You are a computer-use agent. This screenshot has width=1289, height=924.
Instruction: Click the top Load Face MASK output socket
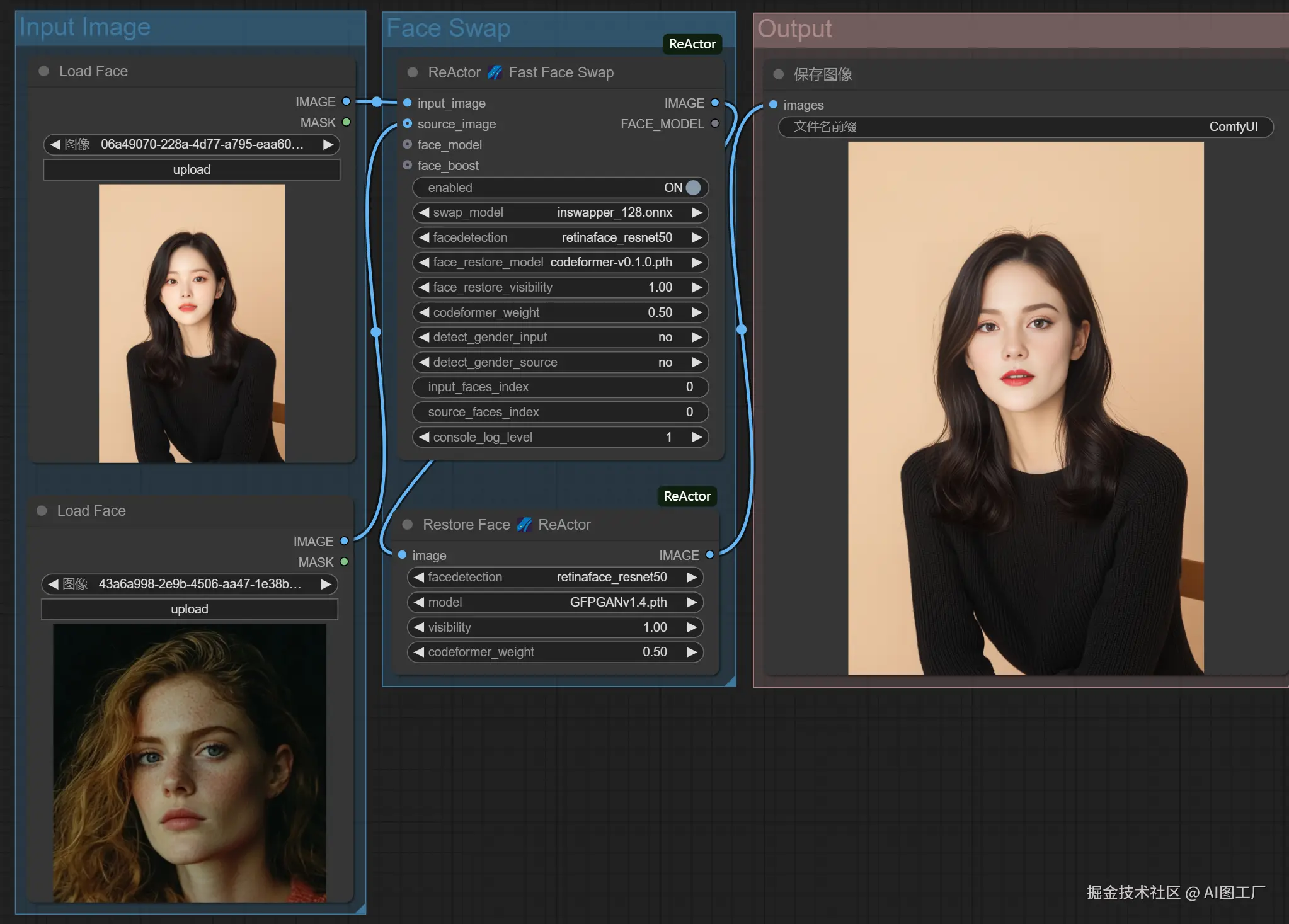pyautogui.click(x=346, y=122)
